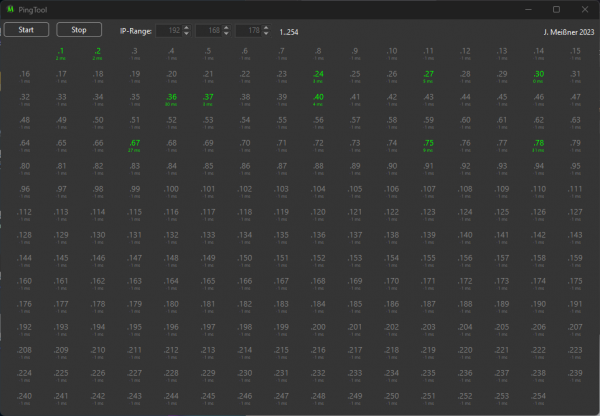Click the PingTool app icon in title bar
This screenshot has width=600, height=416.
click(10, 9)
